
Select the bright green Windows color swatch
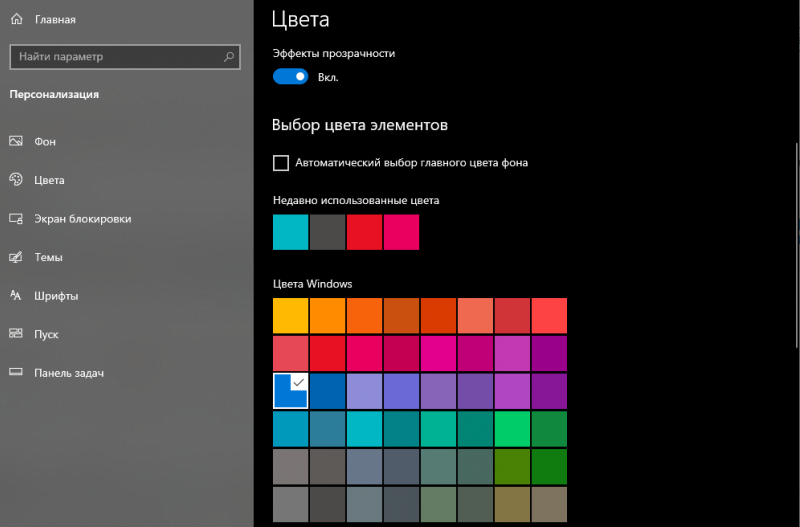(x=512, y=429)
